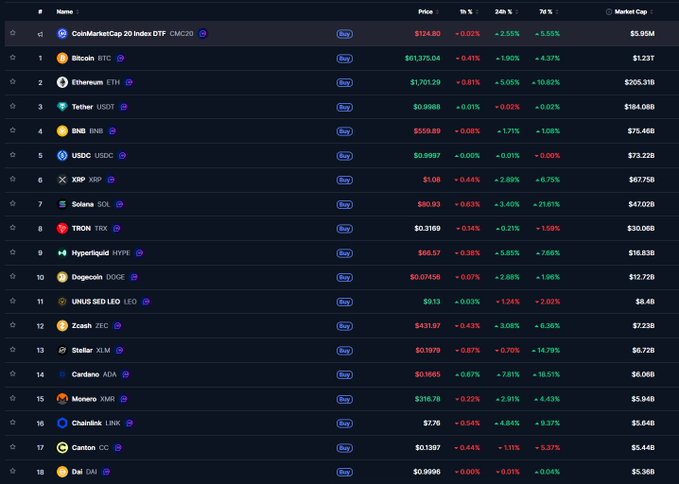Open the Stellar XLM coin page
679x484 pixels.
coord(91,350)
